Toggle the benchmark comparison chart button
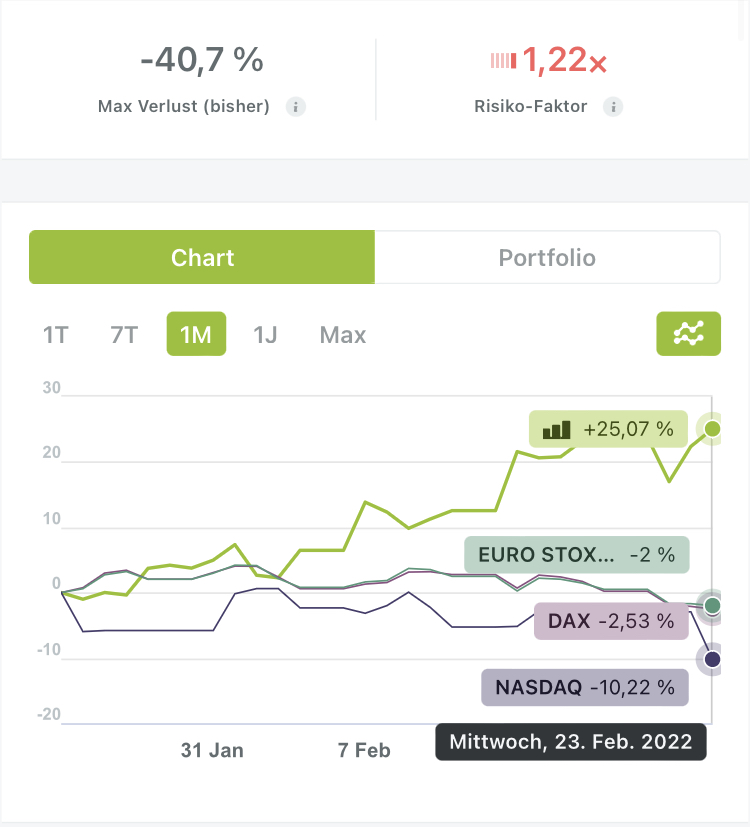 point(688,334)
